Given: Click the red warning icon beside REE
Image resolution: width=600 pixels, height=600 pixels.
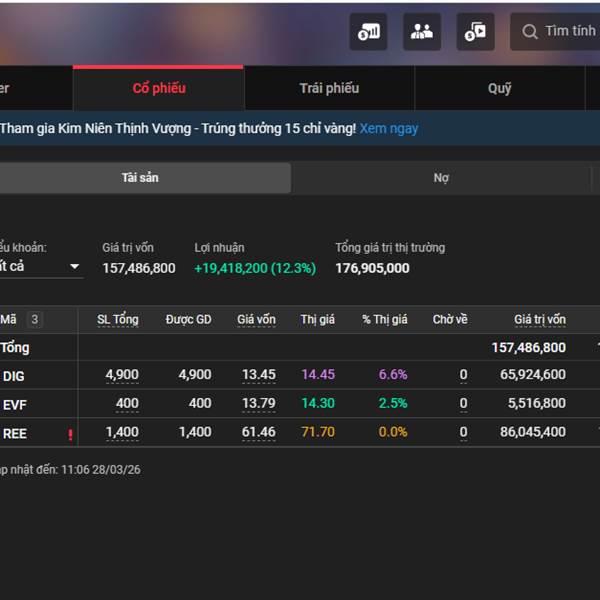Looking at the screenshot, I should point(70,434).
